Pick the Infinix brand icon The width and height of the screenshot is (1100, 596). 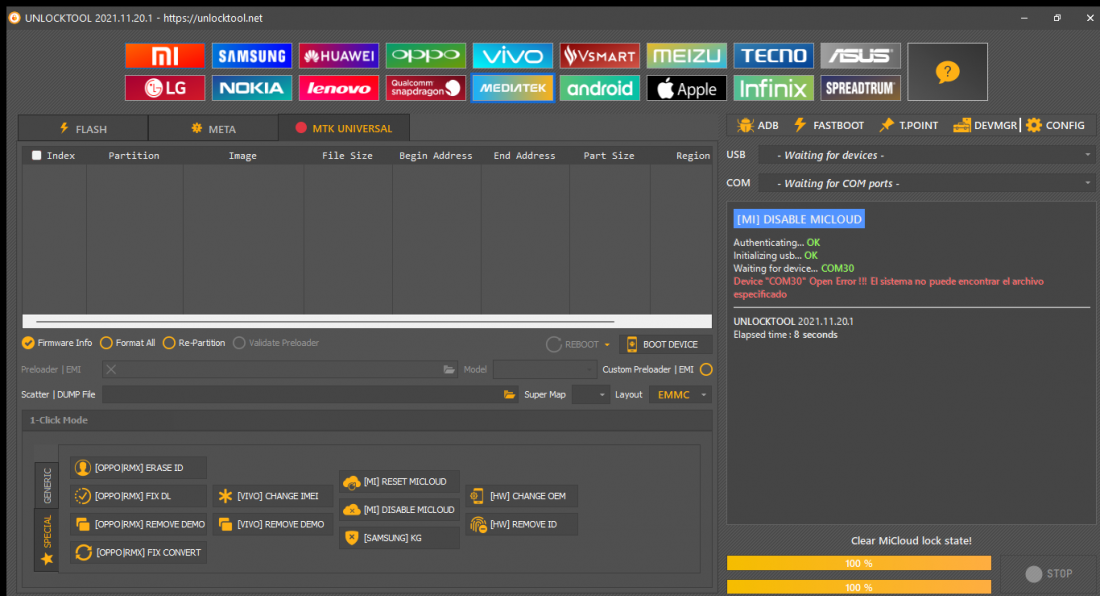(x=774, y=88)
